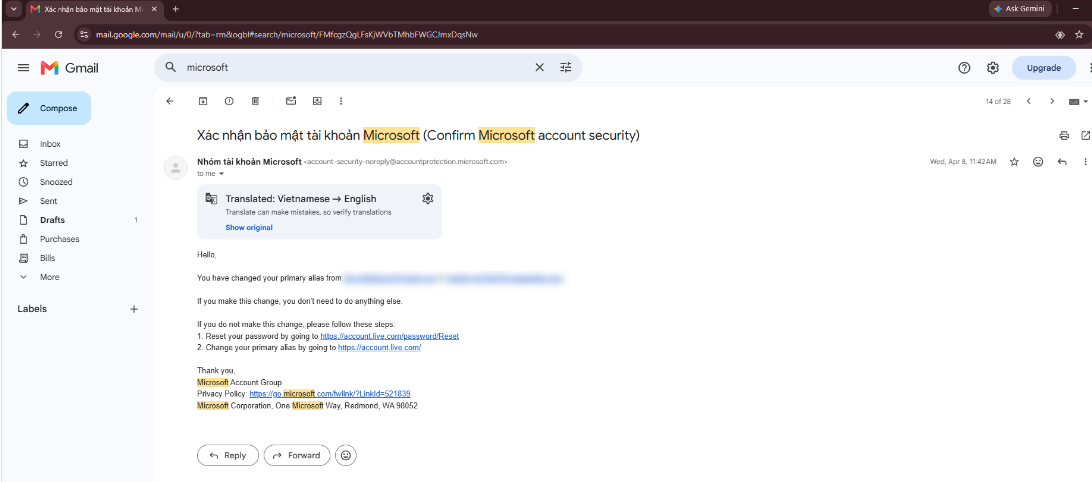Click the Compose button

(49, 108)
